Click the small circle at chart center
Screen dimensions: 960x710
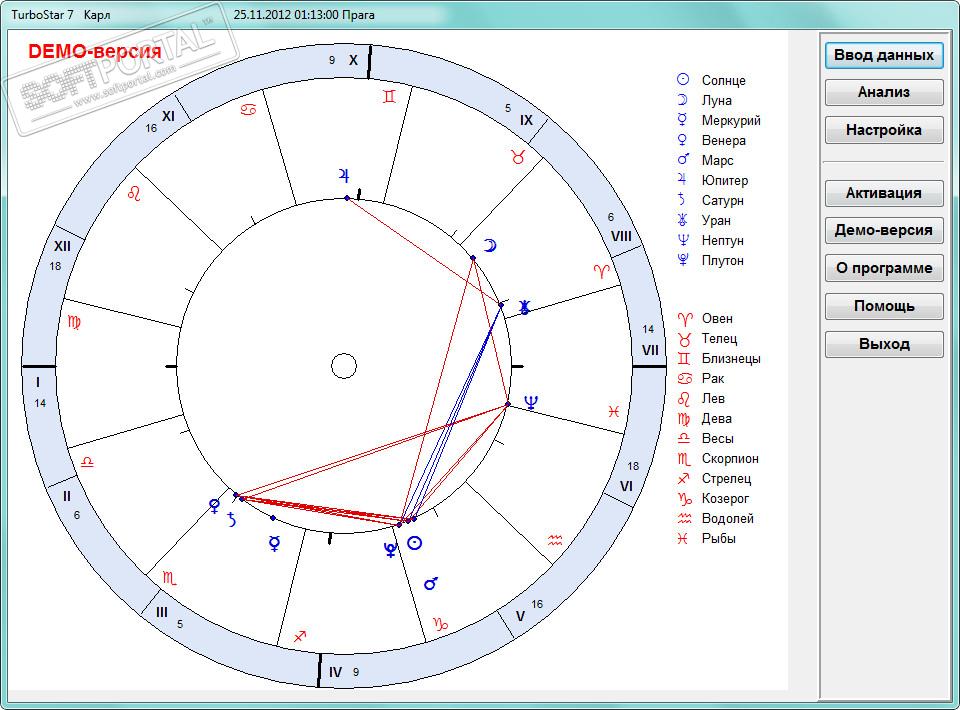pos(344,366)
